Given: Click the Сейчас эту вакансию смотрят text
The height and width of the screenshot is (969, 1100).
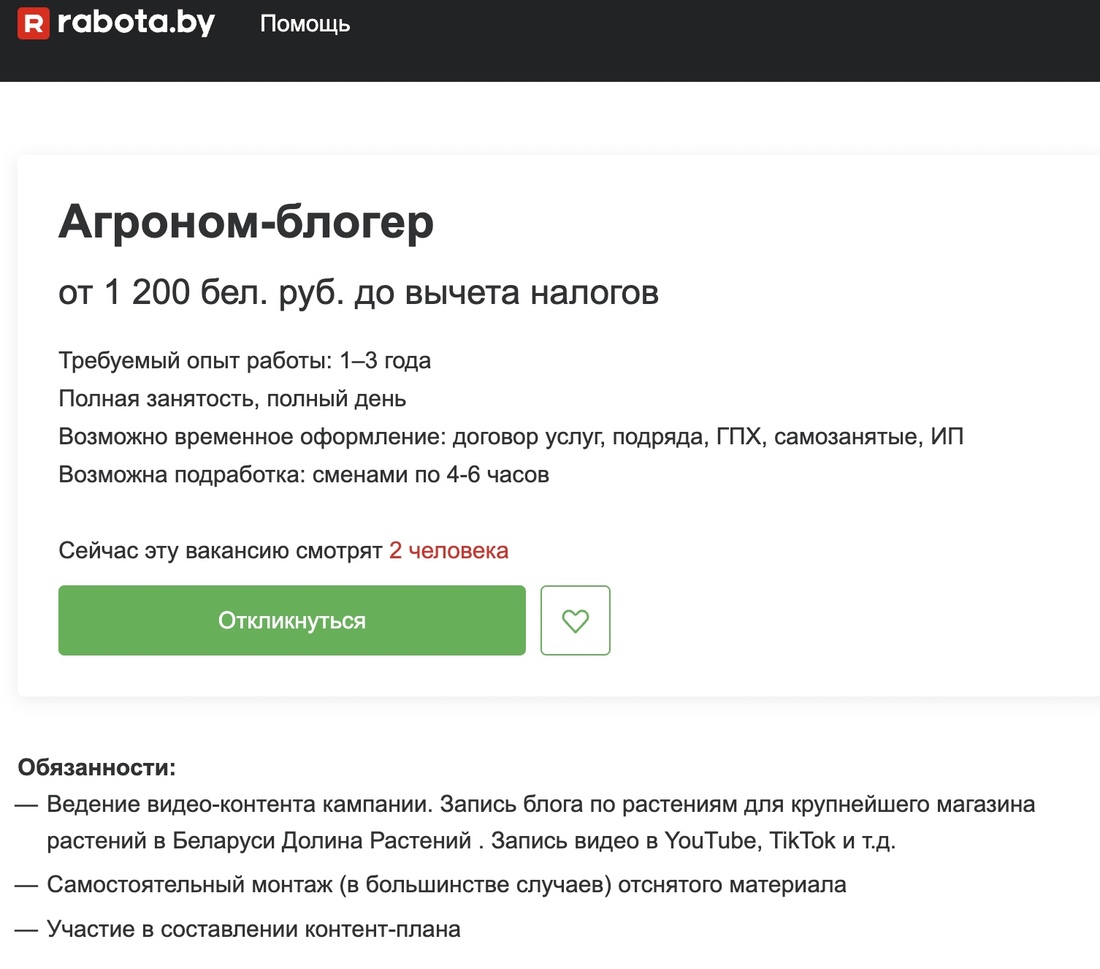Looking at the screenshot, I should 220,551.
